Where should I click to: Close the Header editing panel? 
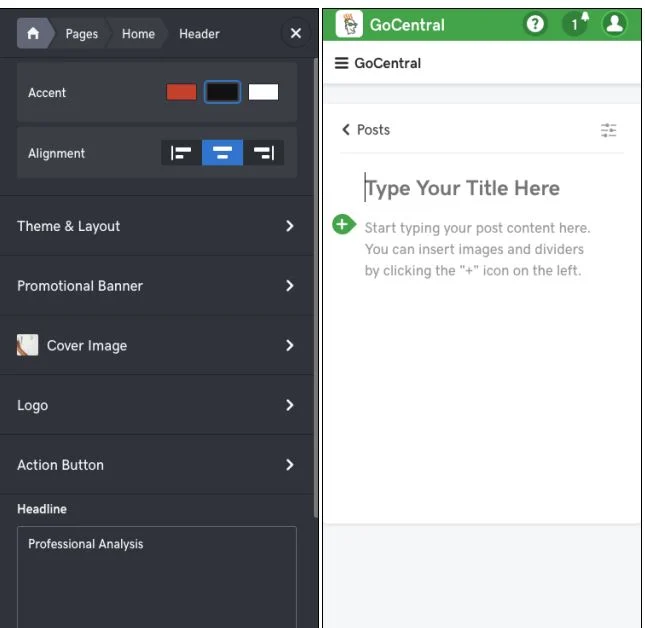click(296, 33)
